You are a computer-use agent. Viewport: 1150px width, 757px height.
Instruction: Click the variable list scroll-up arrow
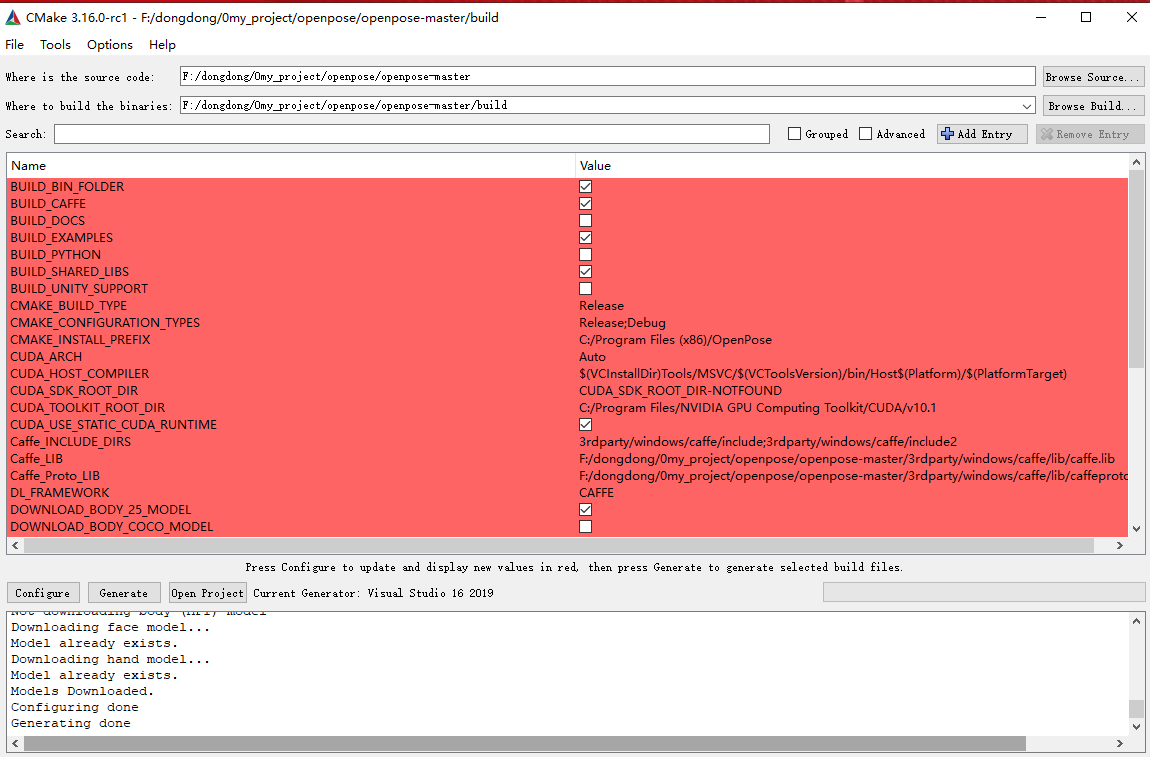click(1136, 161)
